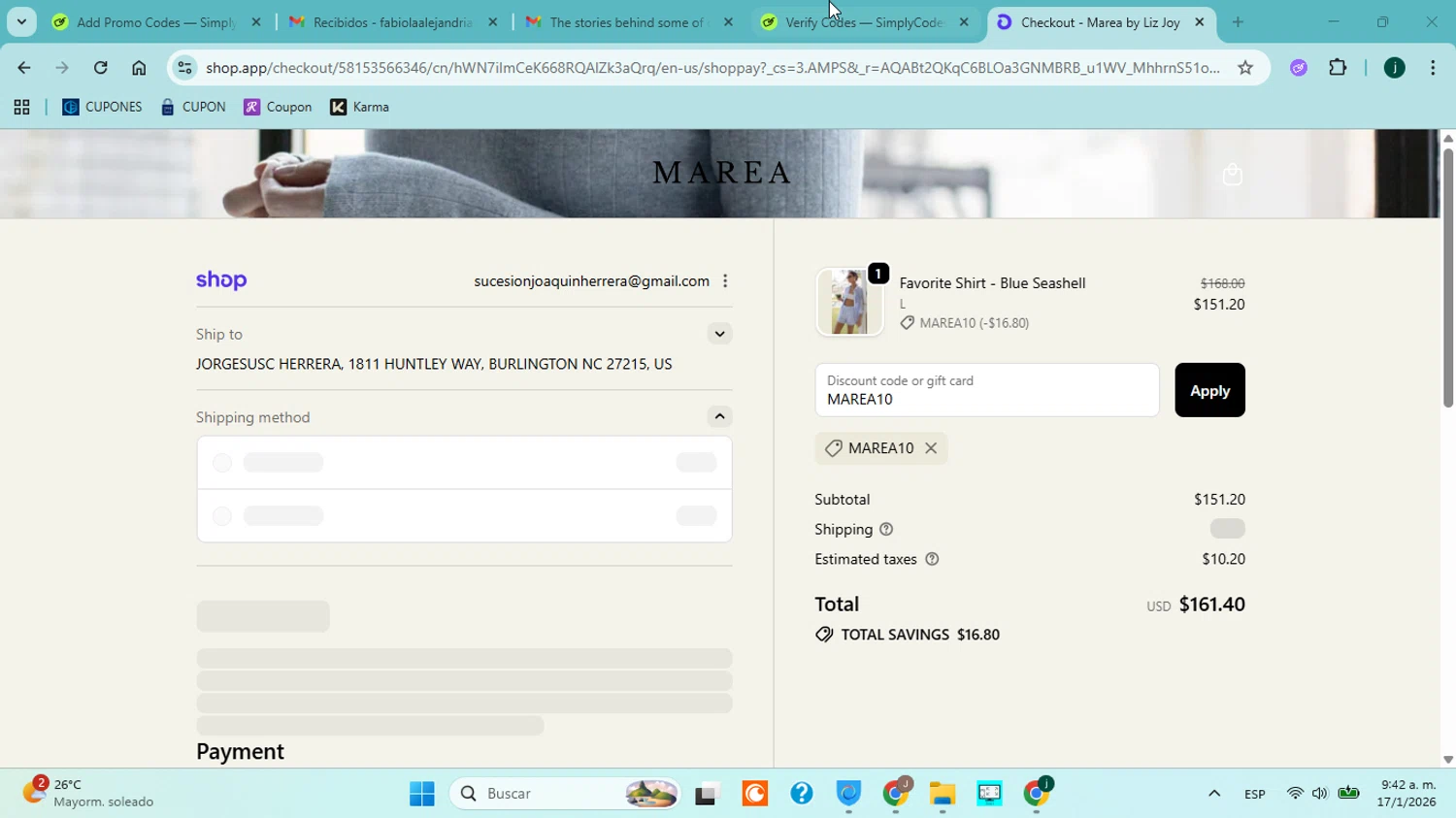Open the battery status tray icon
The width and height of the screenshot is (1456, 818).
1348,794
